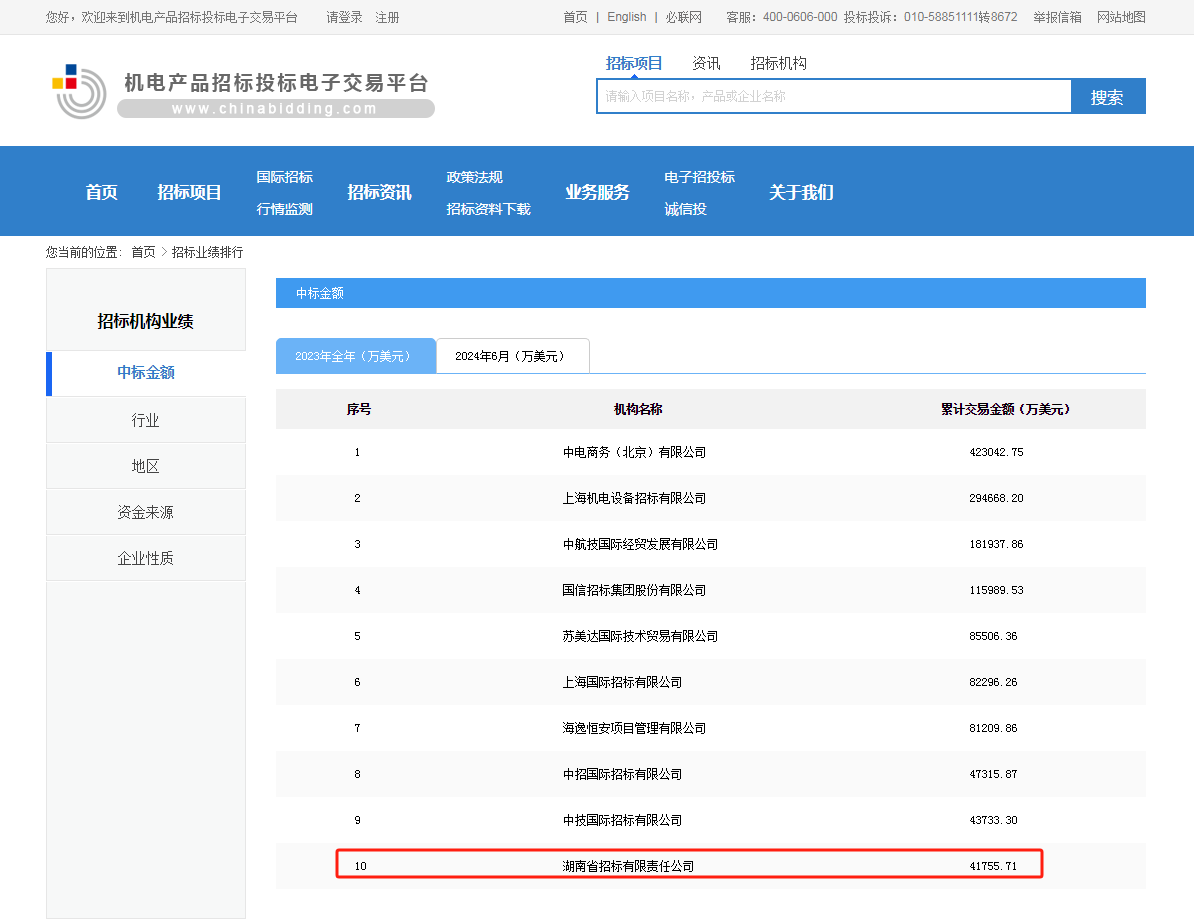Click the amount value 47315.87
This screenshot has width=1194, height=924.
coord(993,775)
